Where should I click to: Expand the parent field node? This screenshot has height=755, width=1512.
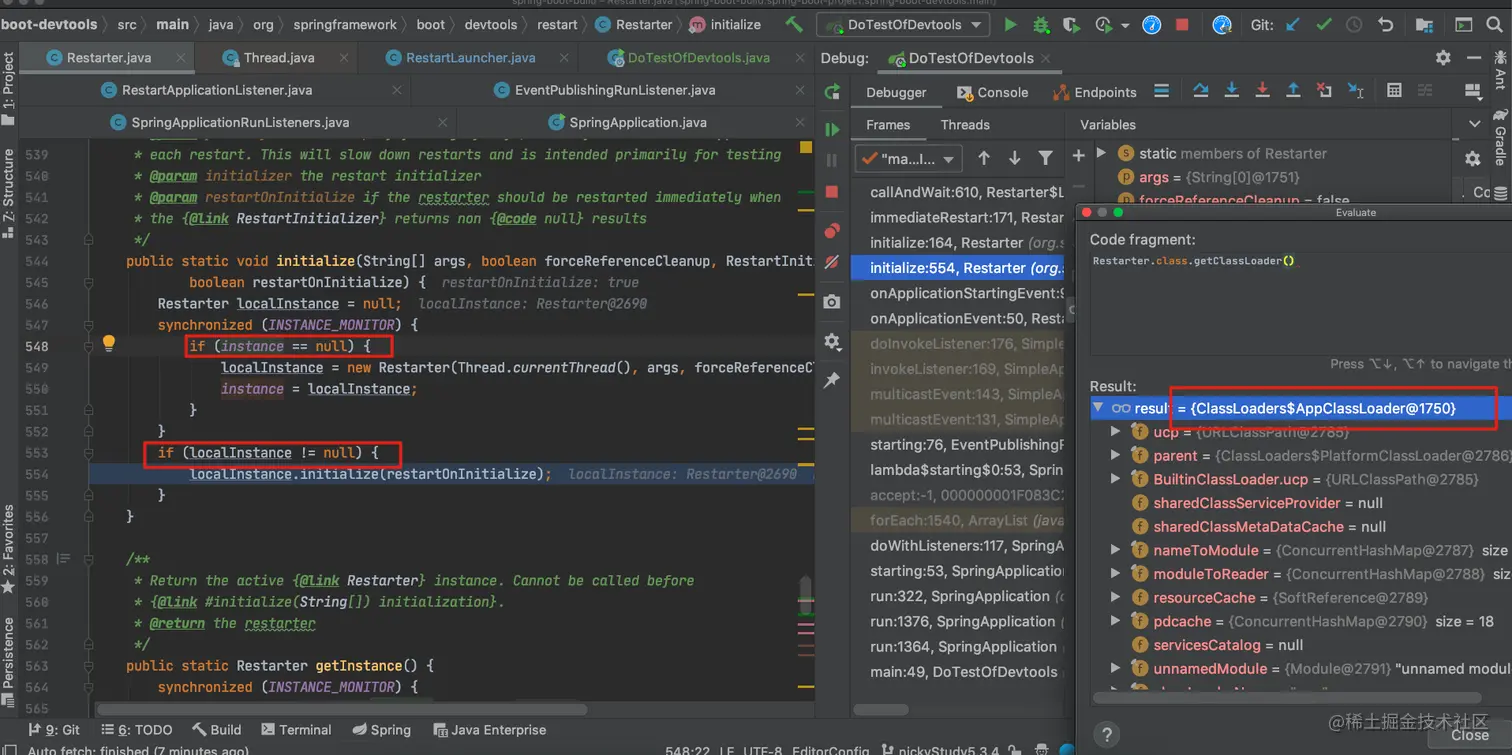pyautogui.click(x=1116, y=455)
